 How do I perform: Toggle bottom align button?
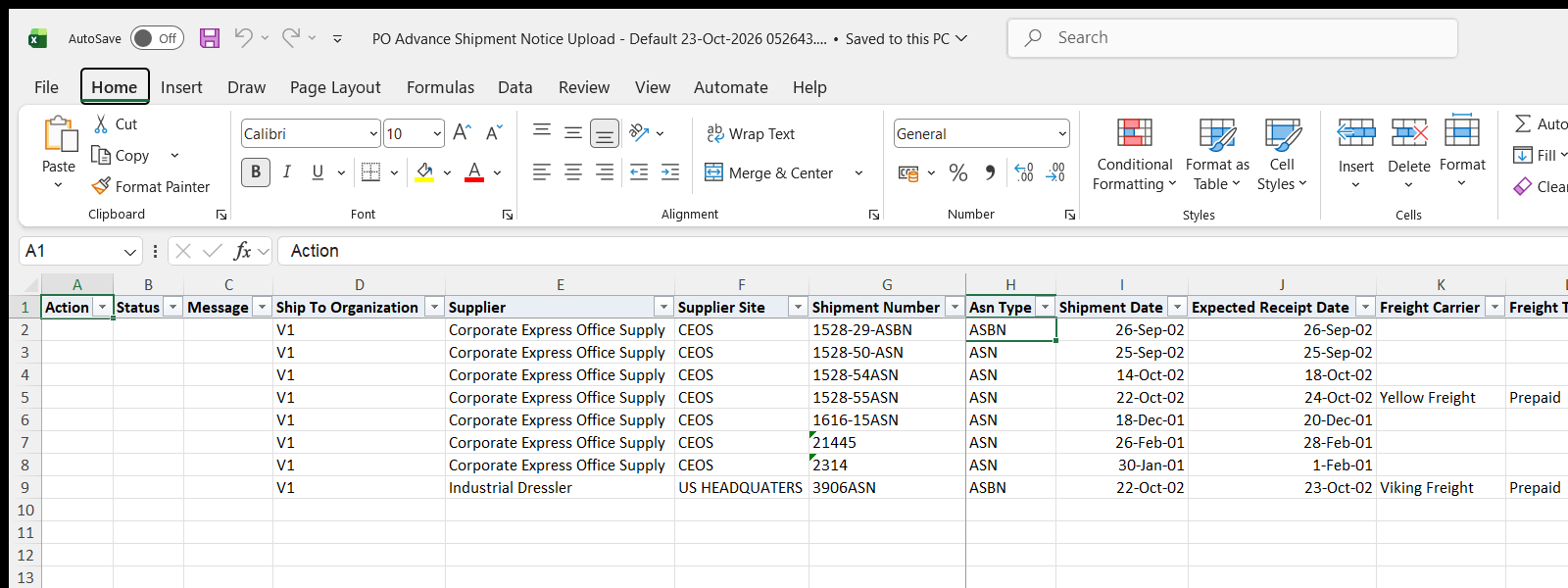(x=605, y=132)
